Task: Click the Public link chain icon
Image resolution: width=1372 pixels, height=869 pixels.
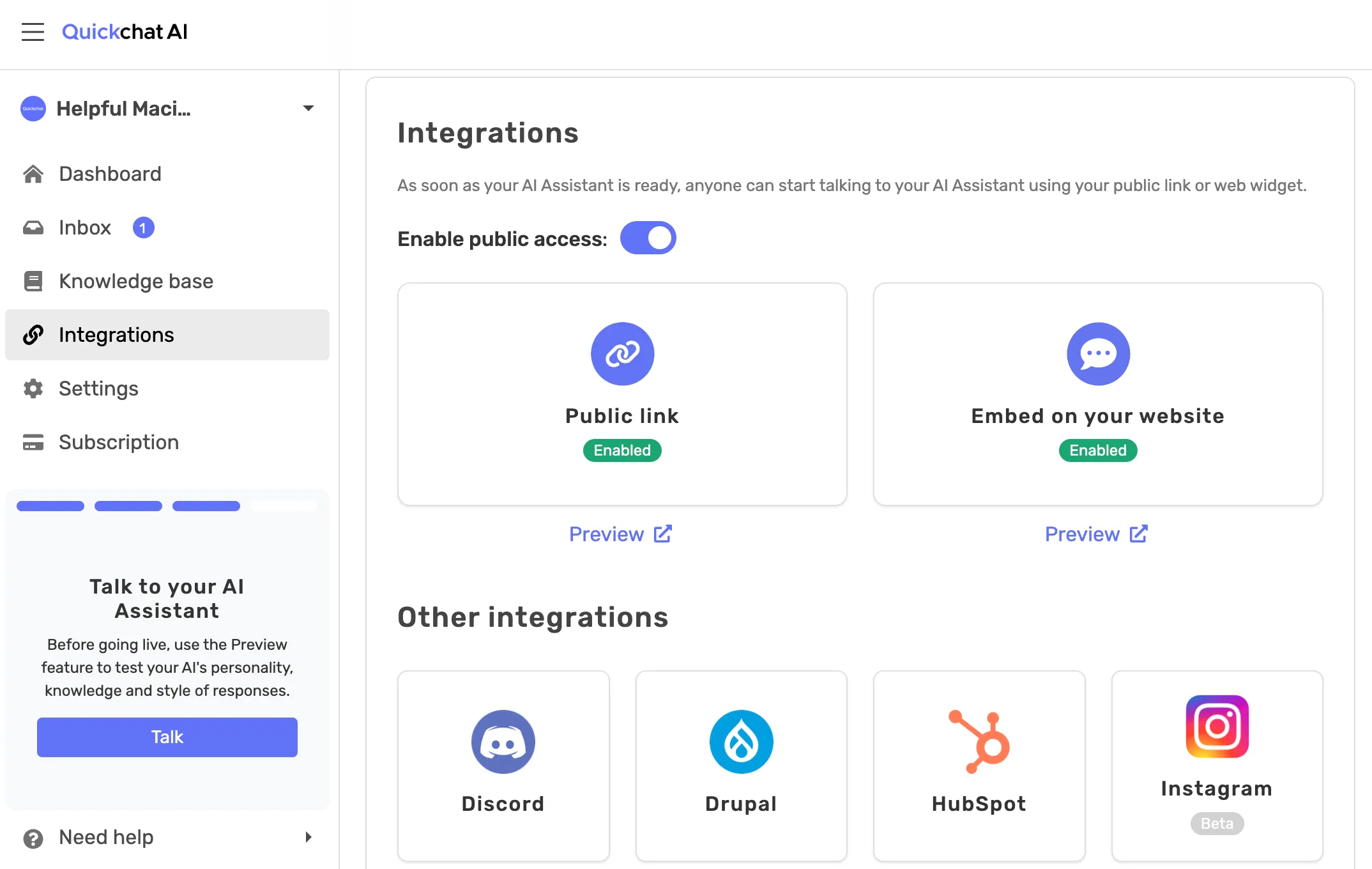Action: point(623,354)
